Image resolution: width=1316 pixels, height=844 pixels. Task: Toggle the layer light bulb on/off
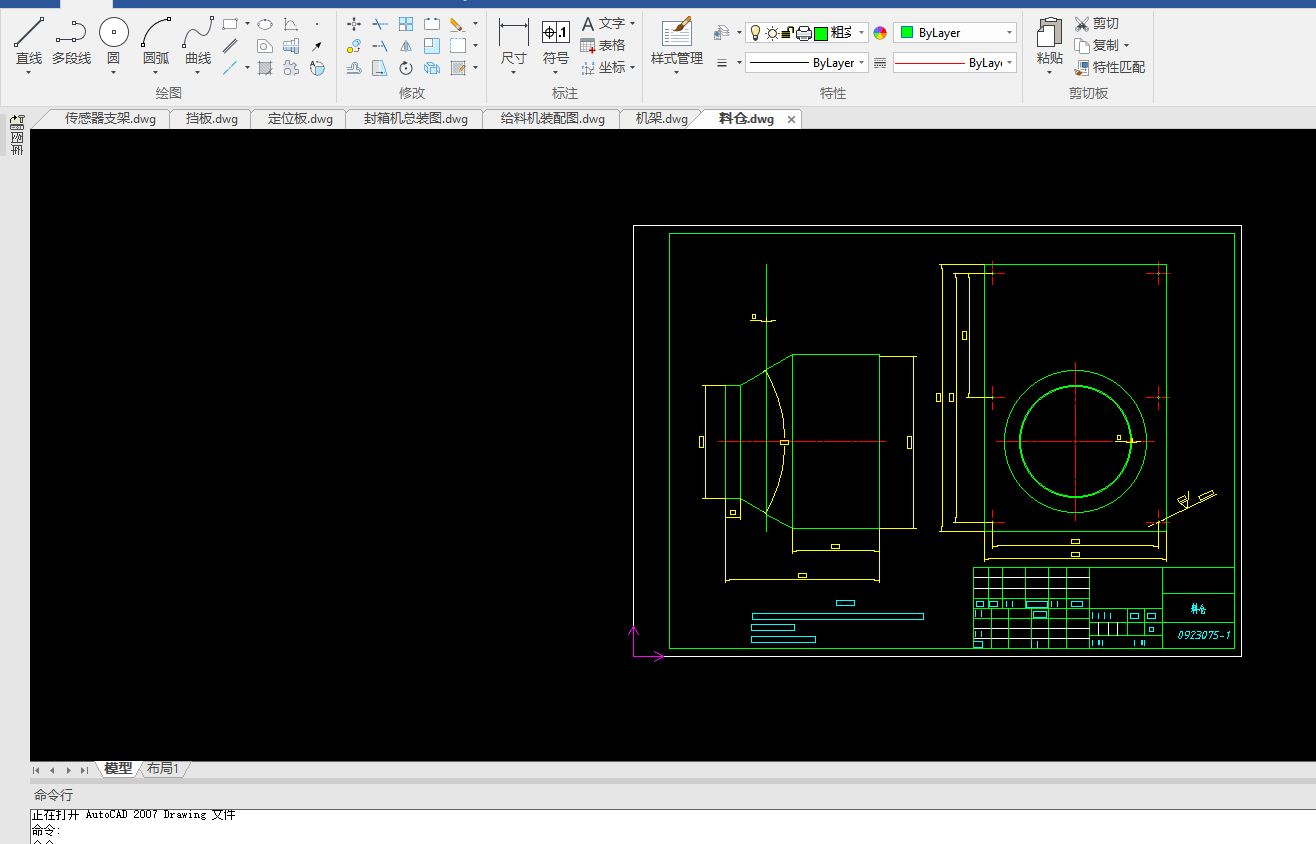[x=756, y=33]
